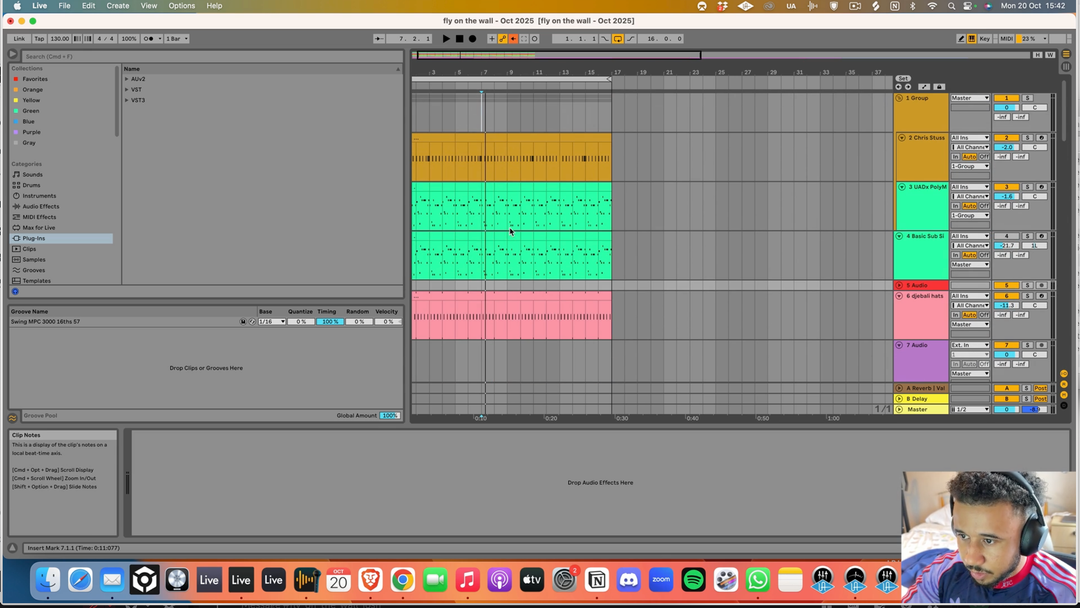The width and height of the screenshot is (1080, 608).
Task: Open the Options menu
Action: (x=181, y=6)
